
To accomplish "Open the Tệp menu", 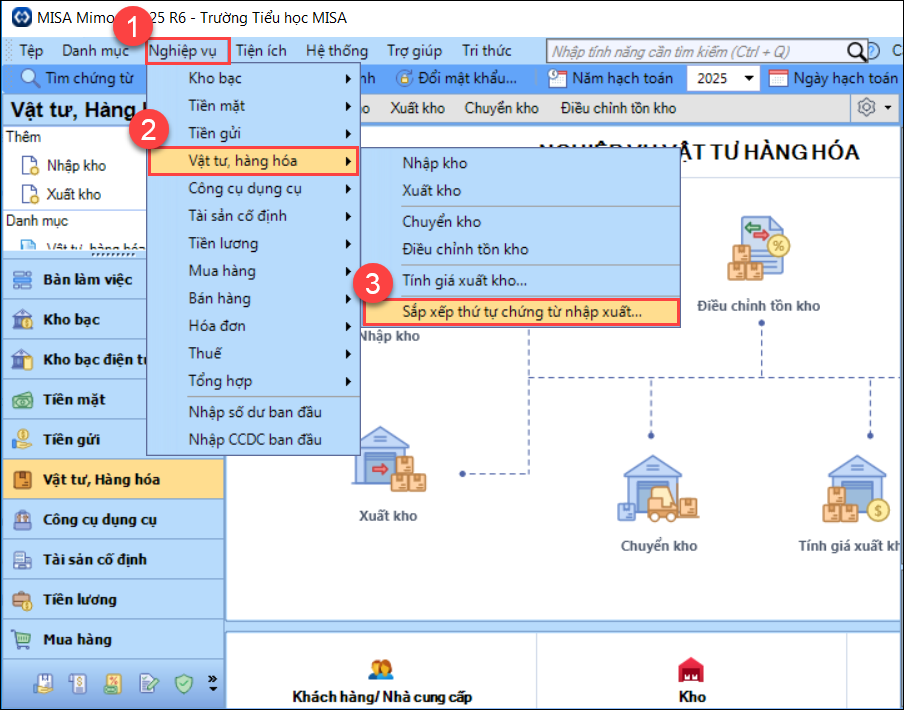I will (31, 51).
